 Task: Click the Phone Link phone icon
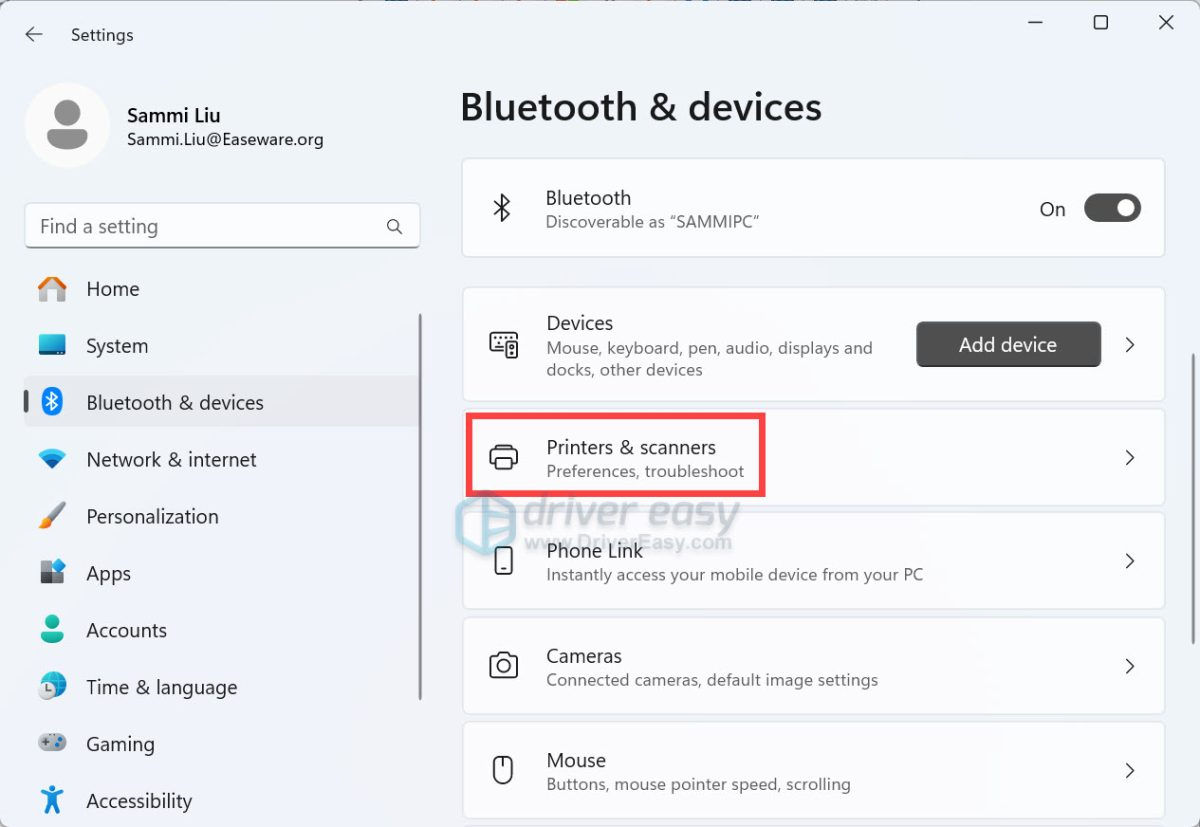(x=503, y=561)
